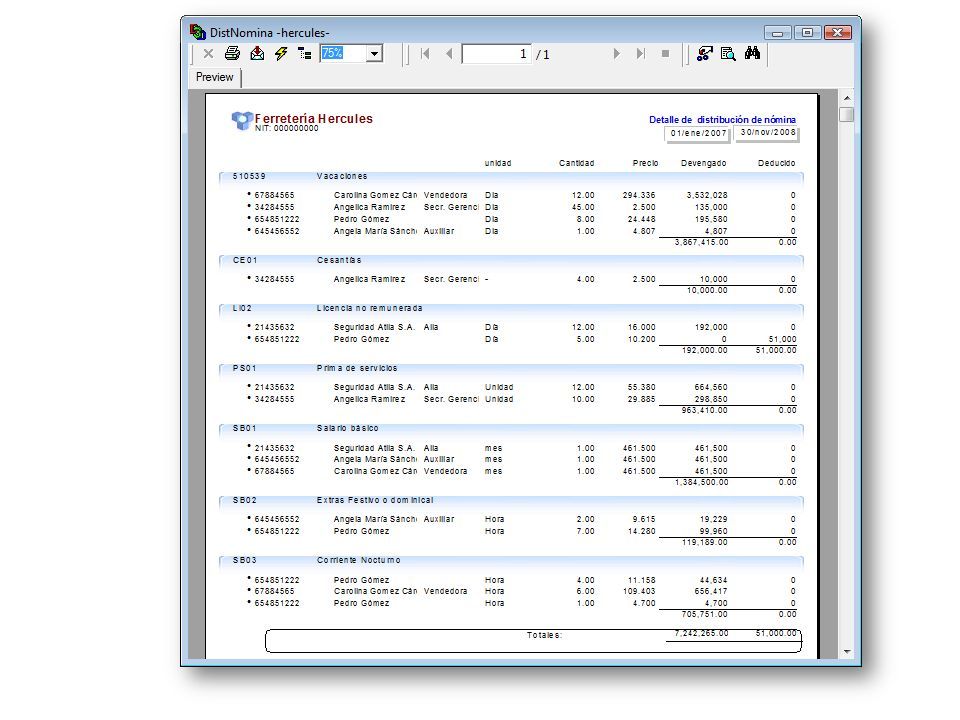Screen dimensions: 960x720
Task: Click group header PS01 Prima de servicios
Action: pyautogui.click(x=511, y=368)
